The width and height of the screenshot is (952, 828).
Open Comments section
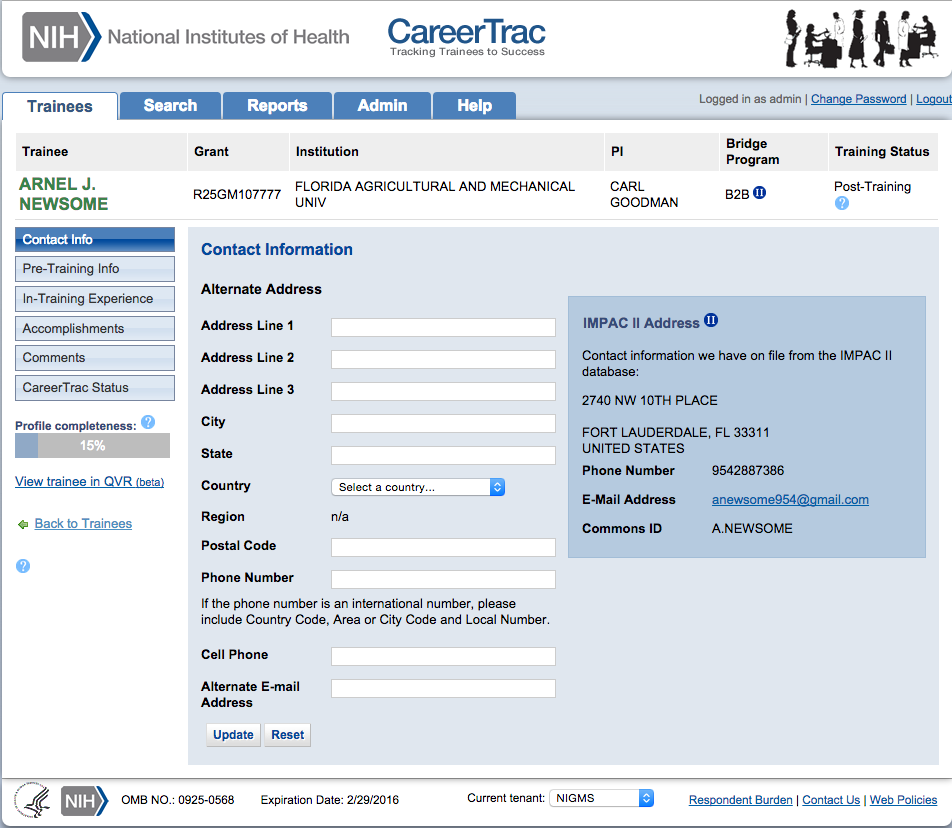coord(95,358)
